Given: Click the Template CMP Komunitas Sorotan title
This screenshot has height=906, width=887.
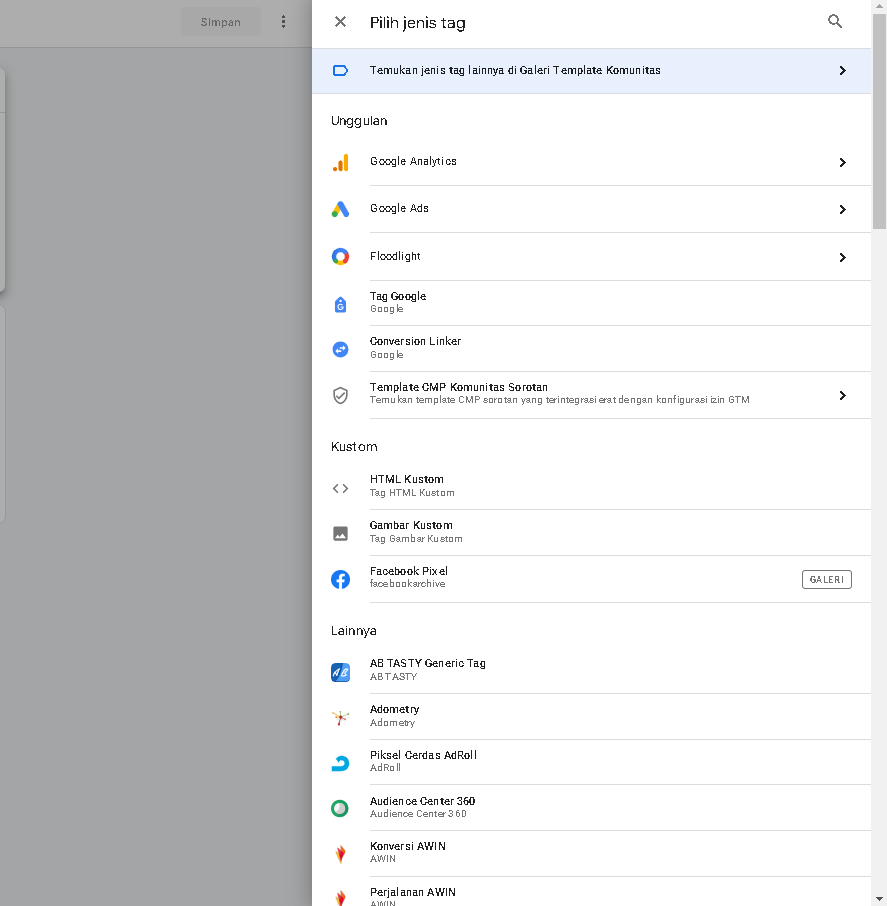Looking at the screenshot, I should coord(459,387).
